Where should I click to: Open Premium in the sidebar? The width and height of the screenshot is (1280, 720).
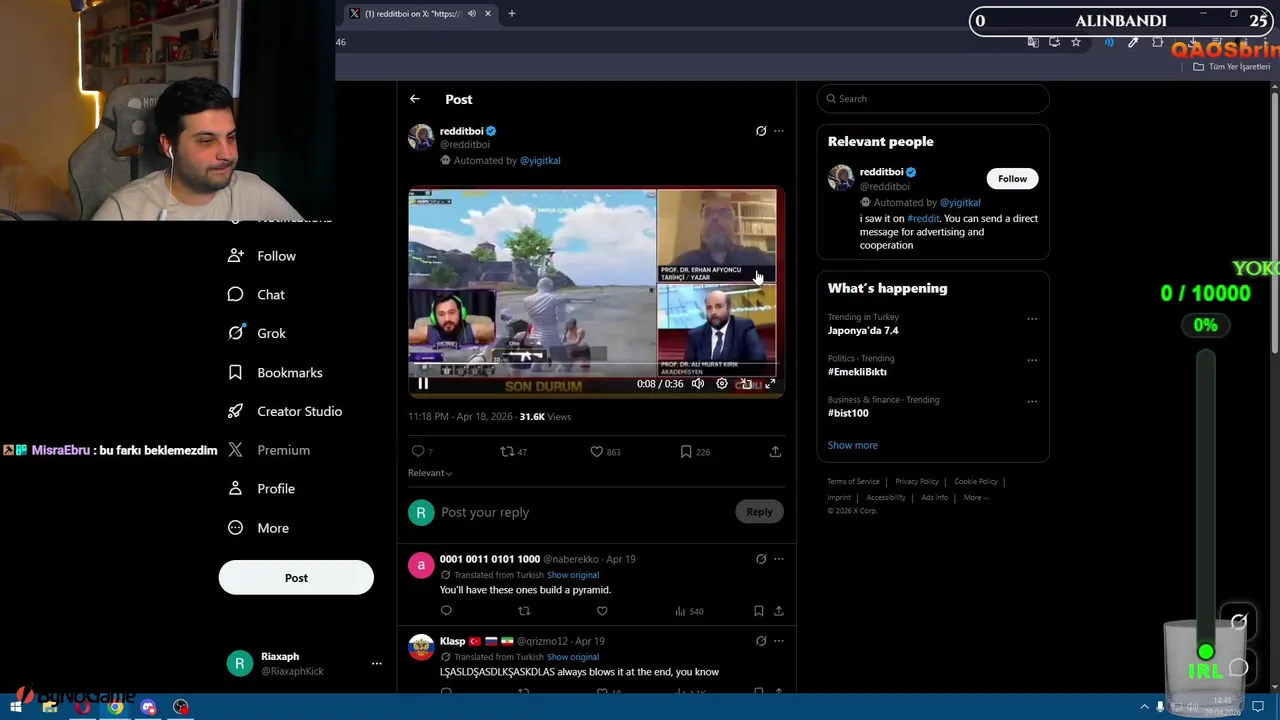click(x=269, y=450)
